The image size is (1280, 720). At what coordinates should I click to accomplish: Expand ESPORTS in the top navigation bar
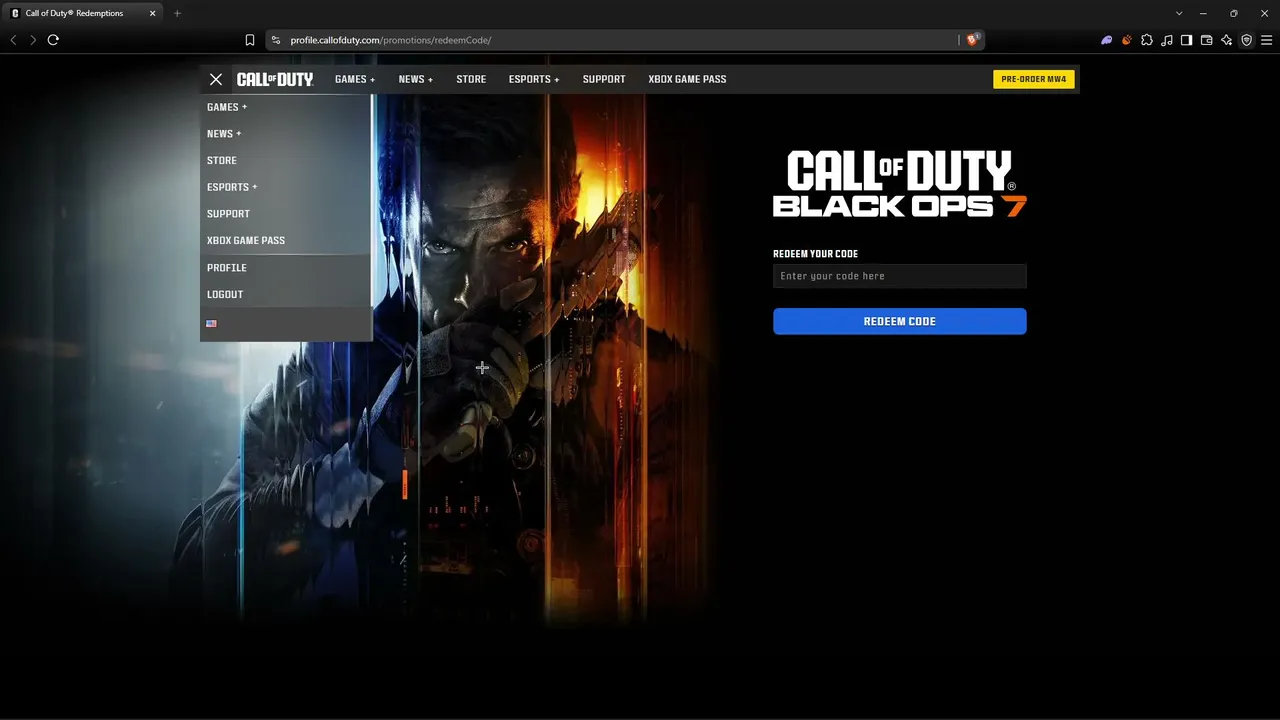tap(534, 79)
